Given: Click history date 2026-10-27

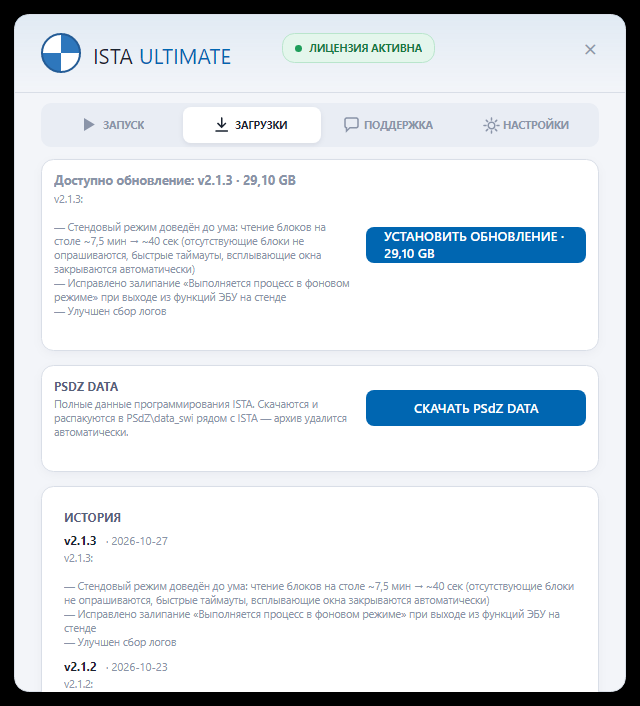Looking at the screenshot, I should coord(139,541).
